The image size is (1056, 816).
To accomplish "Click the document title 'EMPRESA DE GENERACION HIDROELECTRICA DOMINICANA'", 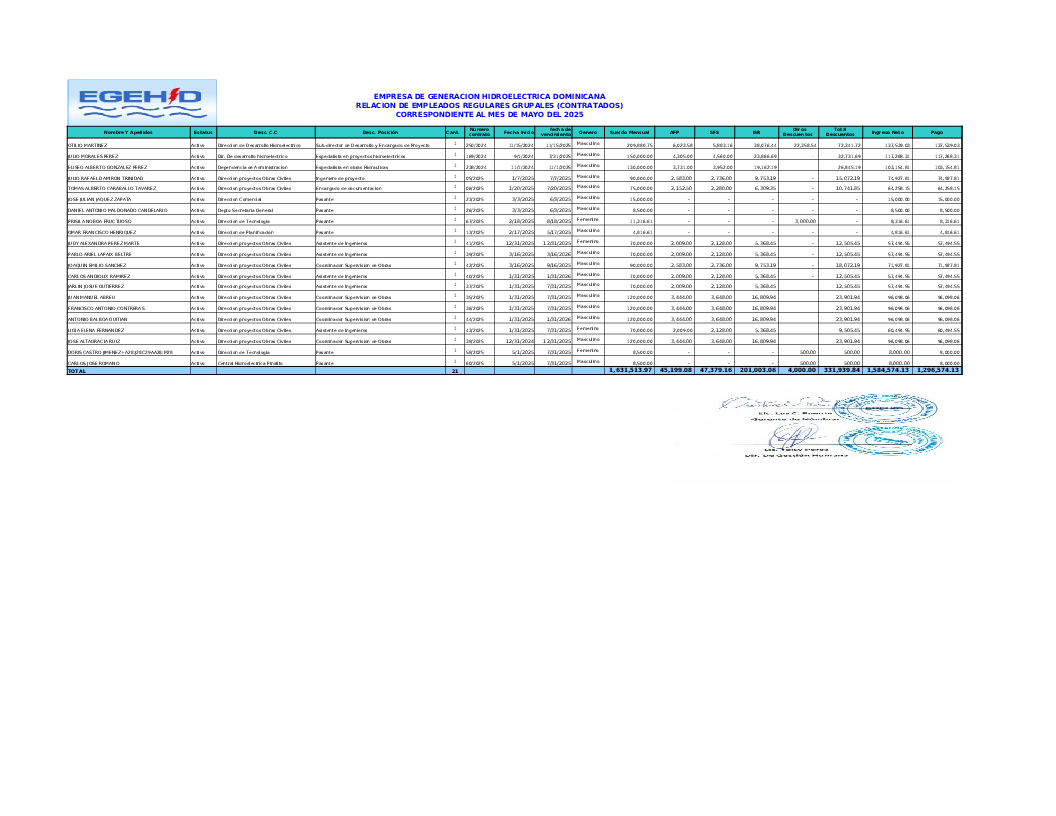I will [x=489, y=97].
